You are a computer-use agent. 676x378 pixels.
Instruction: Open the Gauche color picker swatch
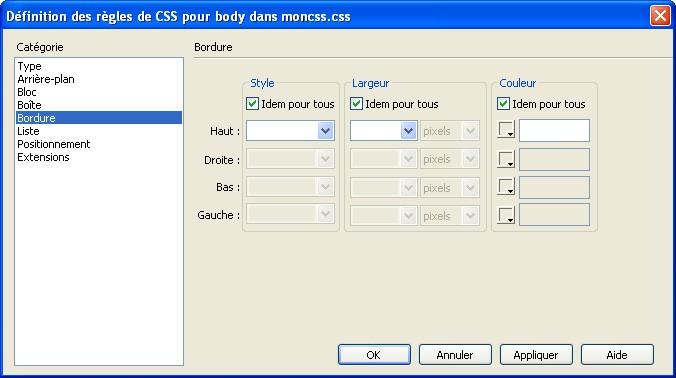[506, 215]
